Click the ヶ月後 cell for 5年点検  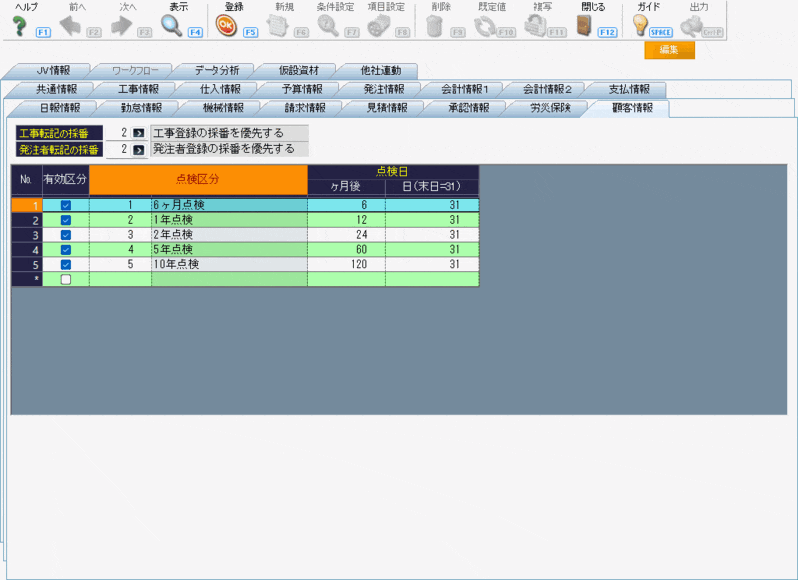346,249
